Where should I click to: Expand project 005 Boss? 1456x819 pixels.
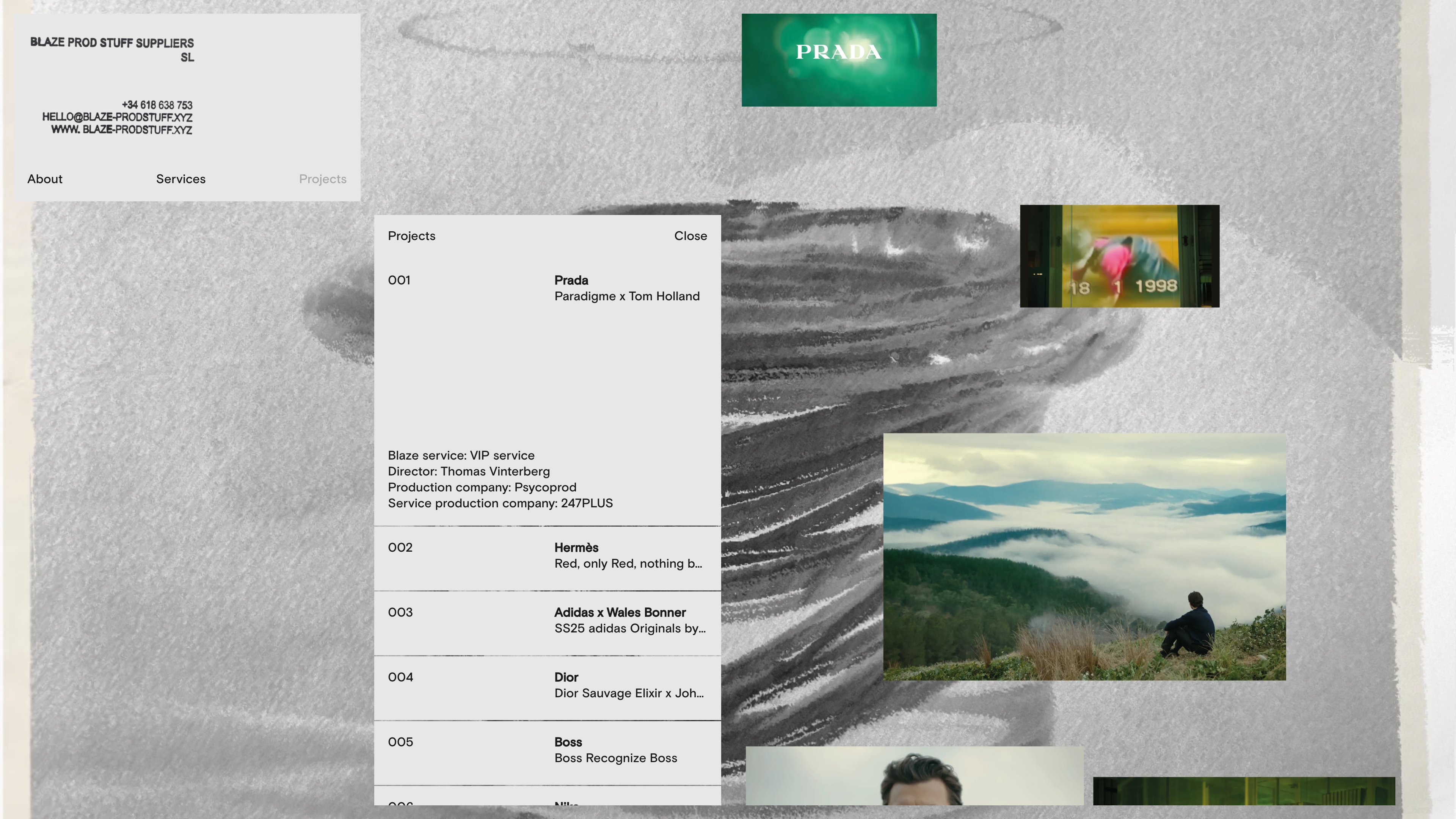[x=547, y=753]
